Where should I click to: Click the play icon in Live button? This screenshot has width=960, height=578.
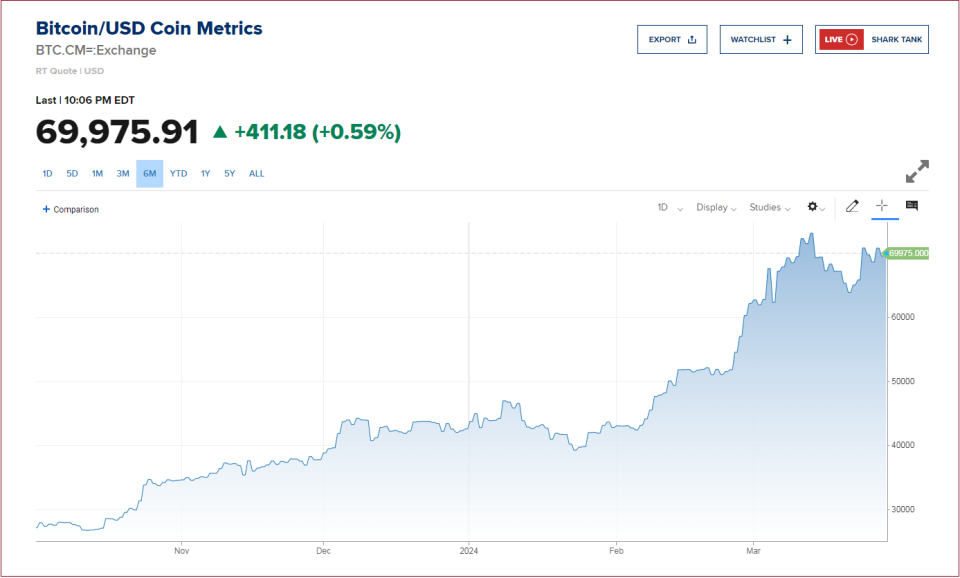pos(852,40)
